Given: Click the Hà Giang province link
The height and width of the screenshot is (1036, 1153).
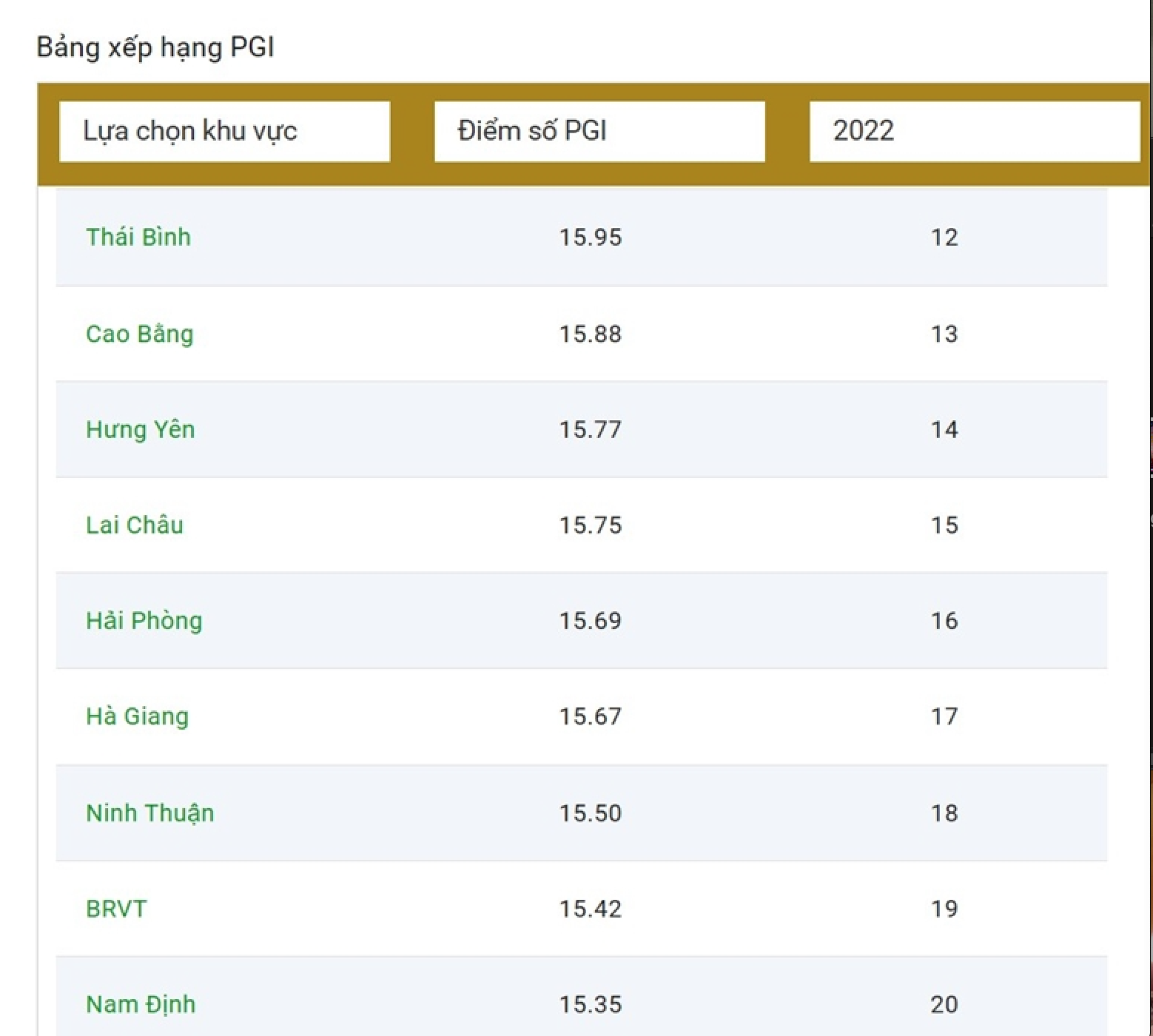Looking at the screenshot, I should (138, 716).
